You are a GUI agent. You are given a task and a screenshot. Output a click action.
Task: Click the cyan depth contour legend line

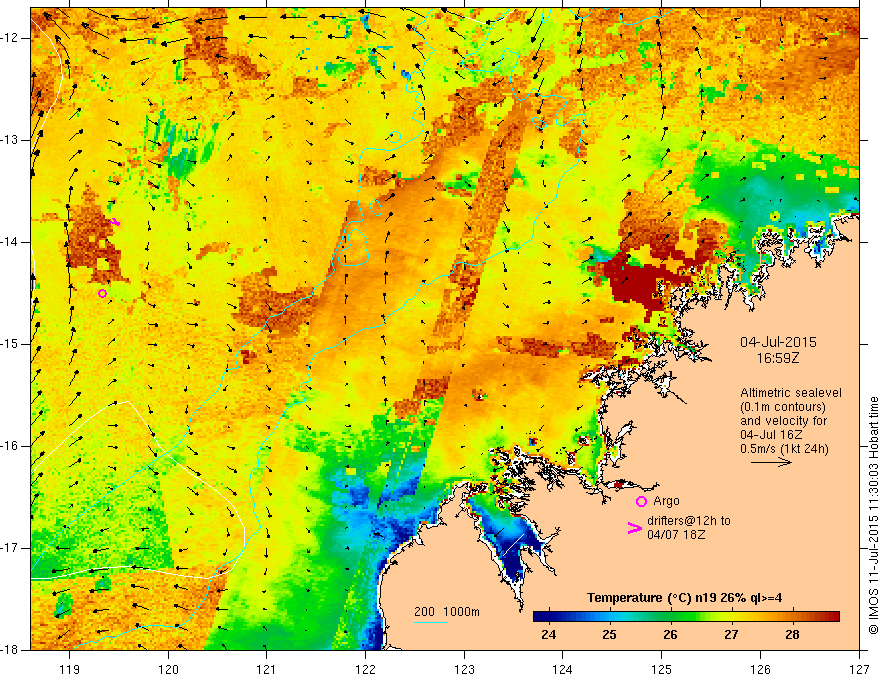(x=430, y=622)
